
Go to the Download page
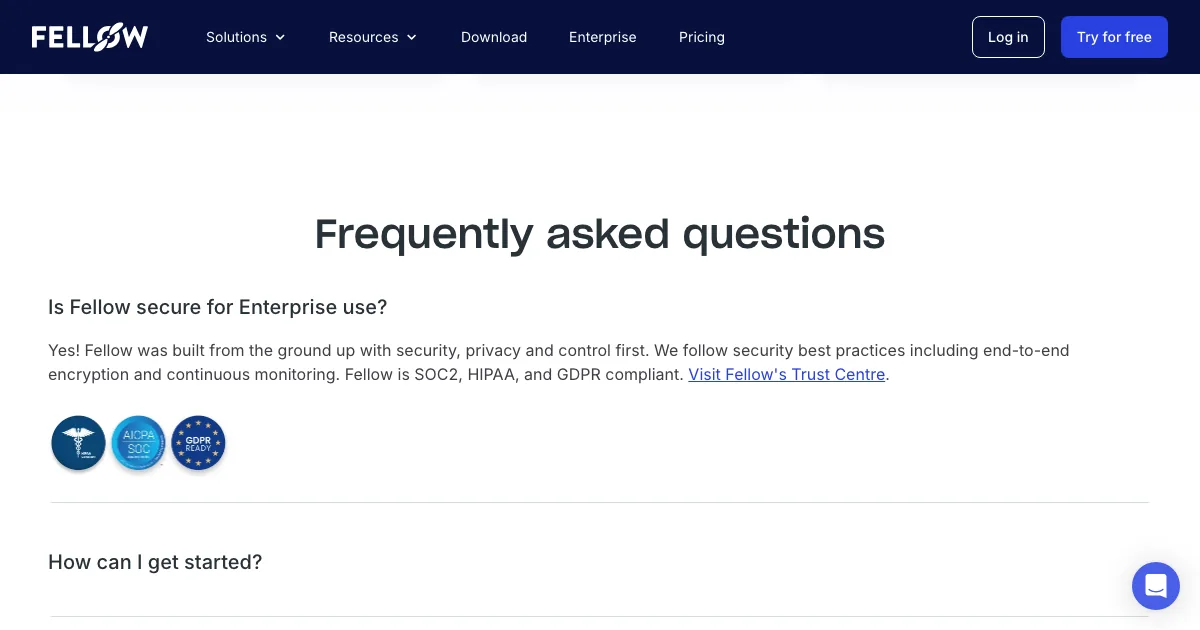click(494, 37)
